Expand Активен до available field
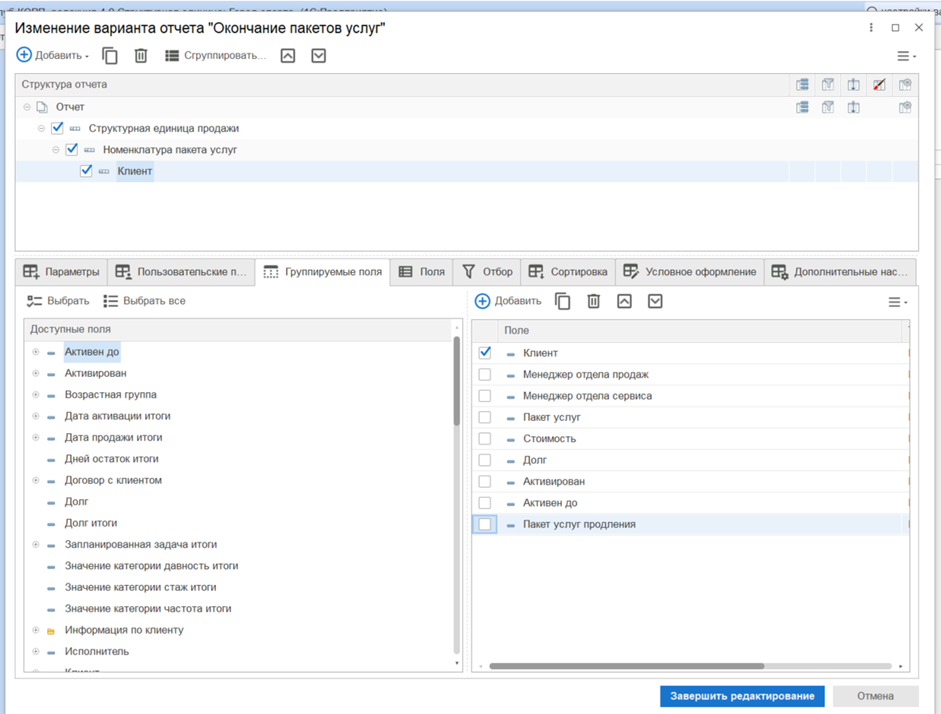 point(35,352)
